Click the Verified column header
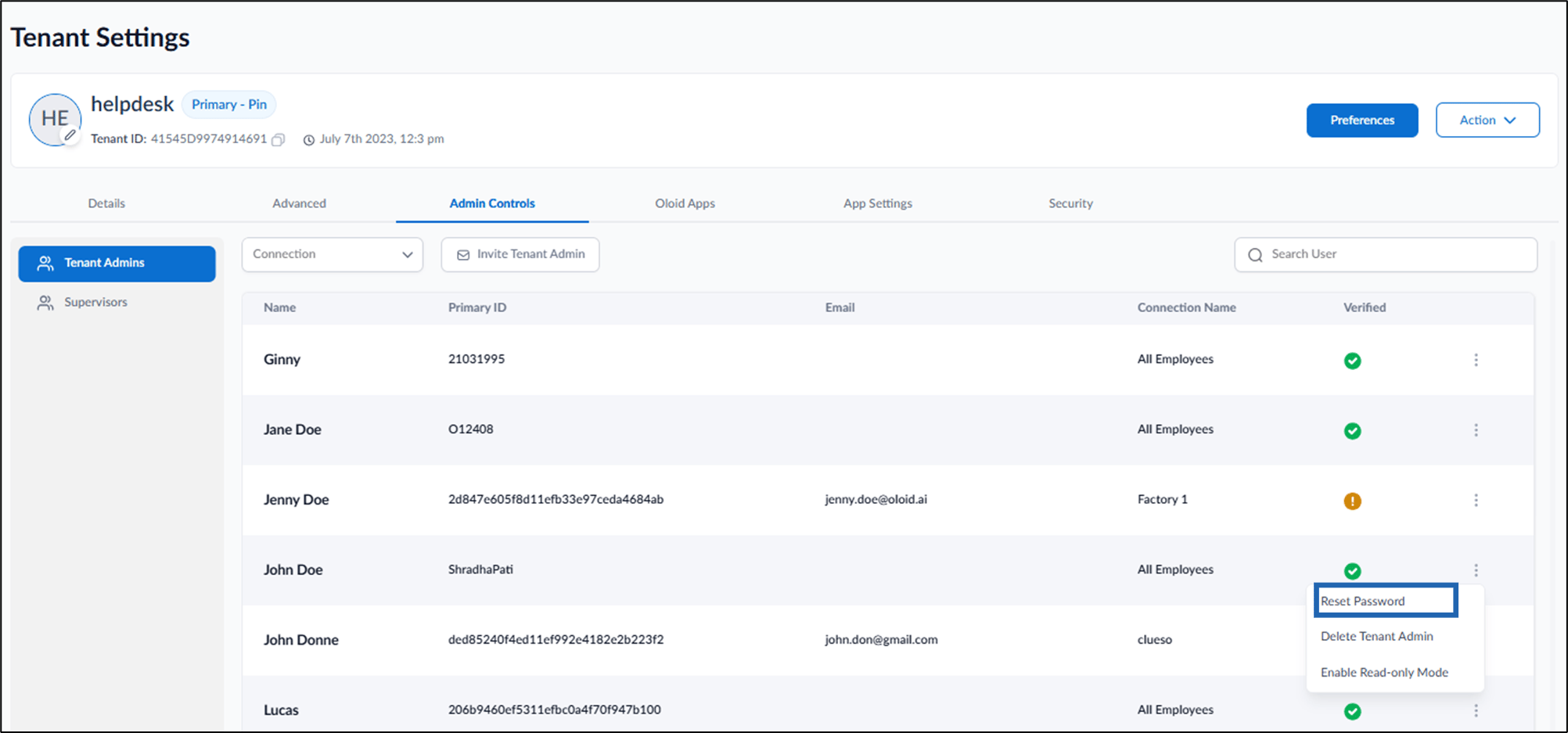Screen dimensions: 1568x733 pyautogui.click(x=1365, y=307)
